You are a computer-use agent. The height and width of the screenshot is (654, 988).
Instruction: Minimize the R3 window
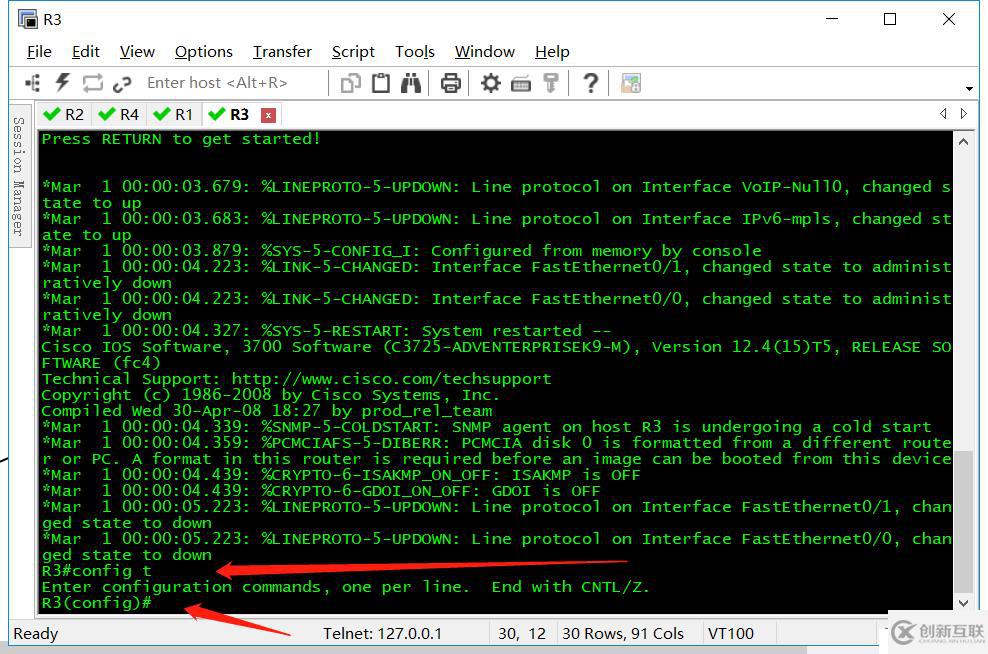click(x=832, y=20)
